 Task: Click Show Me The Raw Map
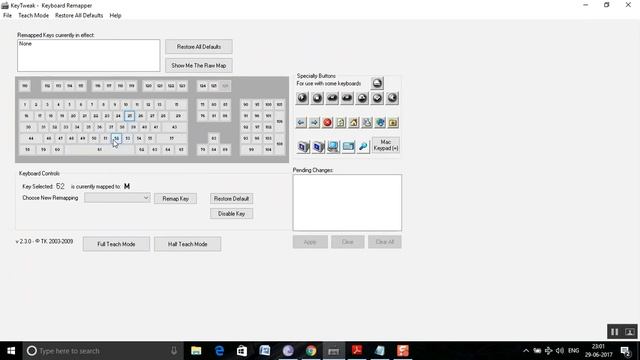pos(199,65)
